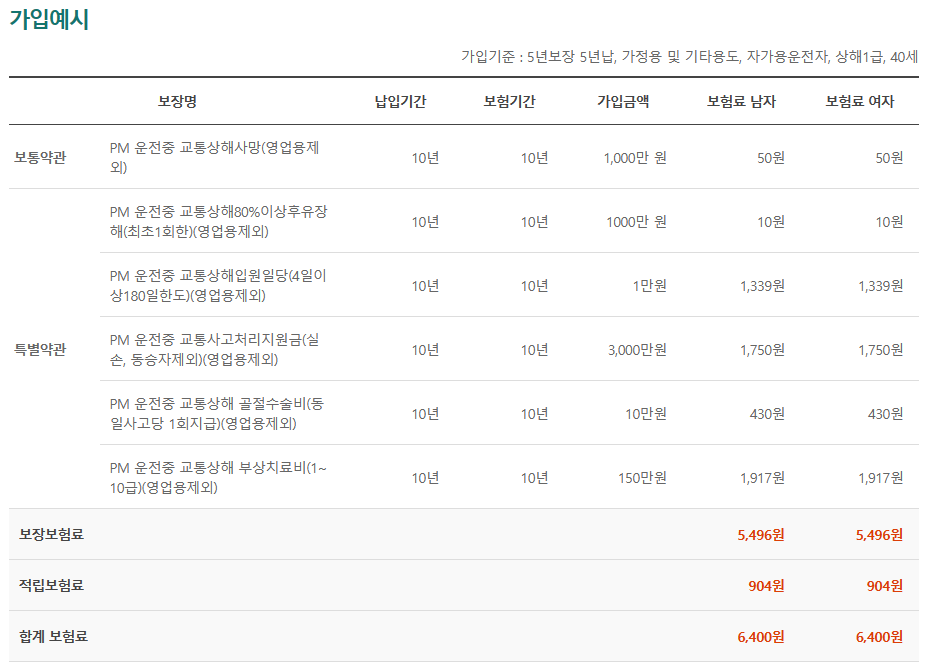Click female premium 50원 for 교통상해사망
Screen dimensions: 928x671
(890, 158)
